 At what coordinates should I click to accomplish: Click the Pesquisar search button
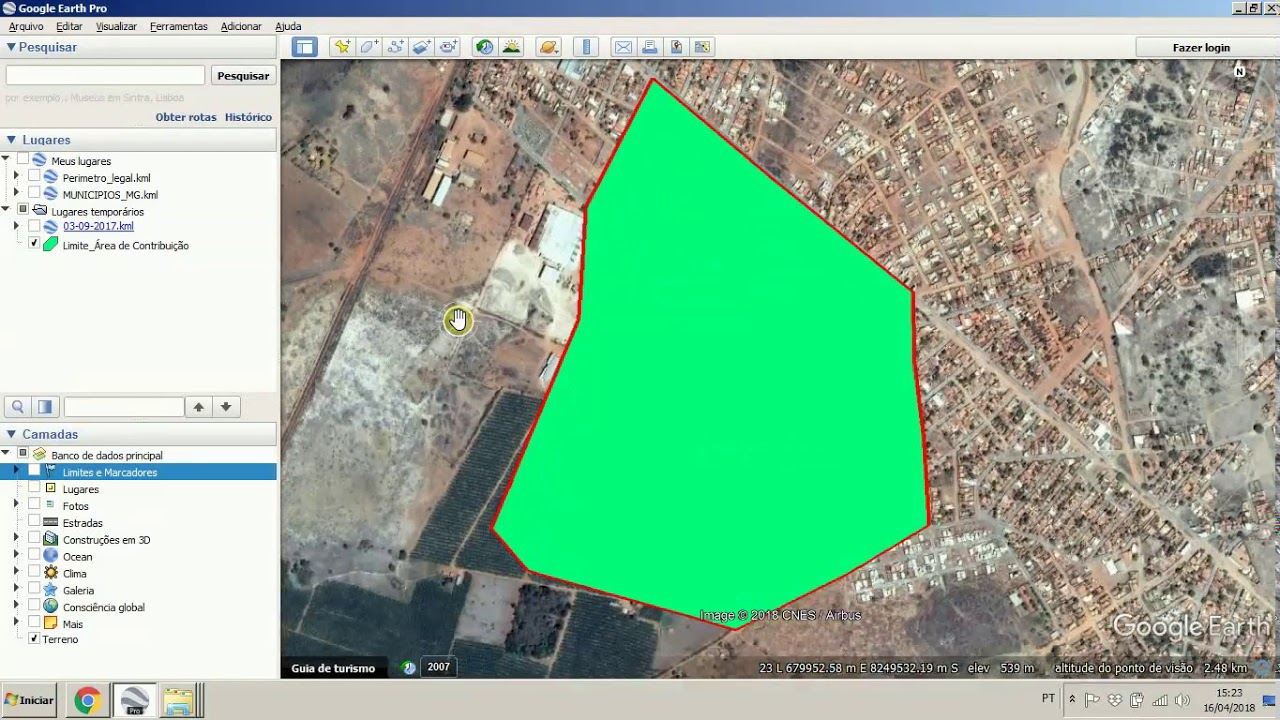[243, 76]
